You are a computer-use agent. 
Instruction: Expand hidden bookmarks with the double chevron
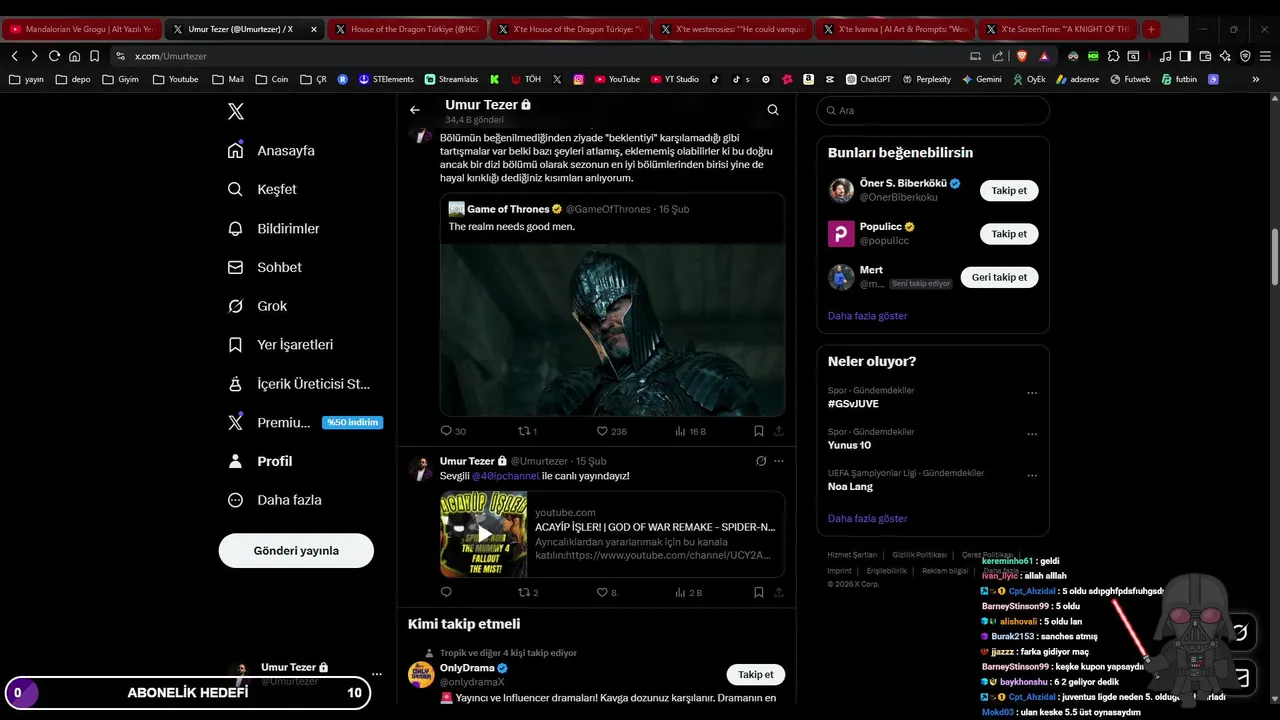[x=1256, y=79]
